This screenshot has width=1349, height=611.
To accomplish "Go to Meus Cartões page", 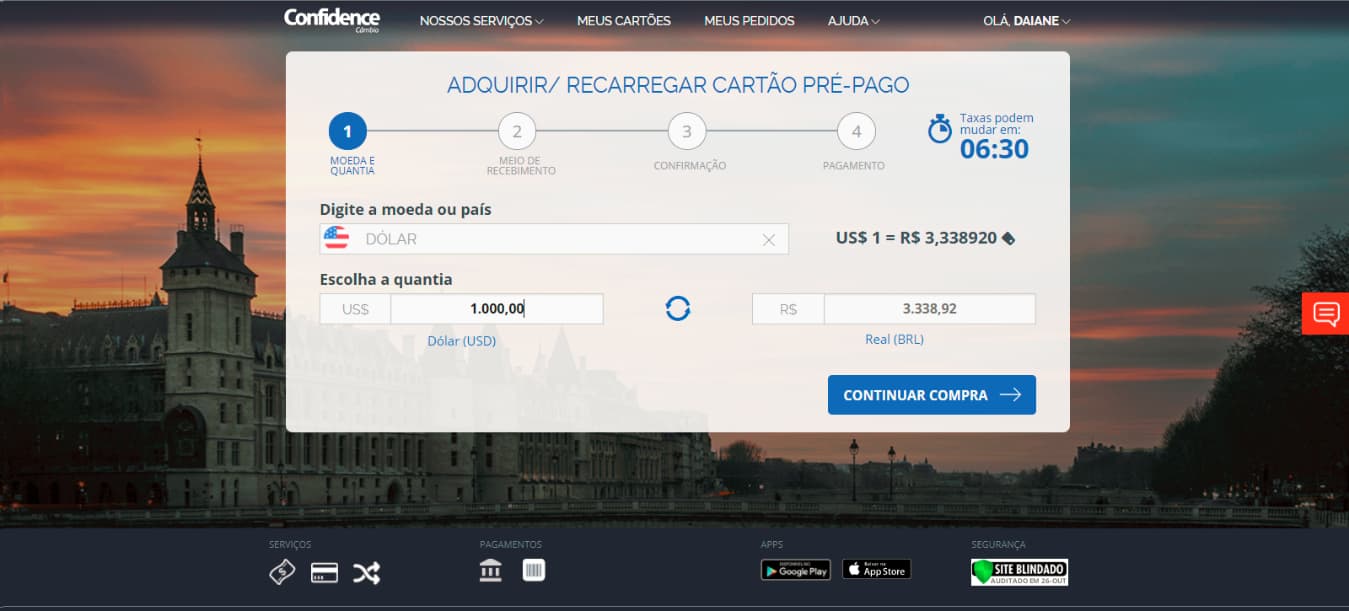I will [624, 21].
